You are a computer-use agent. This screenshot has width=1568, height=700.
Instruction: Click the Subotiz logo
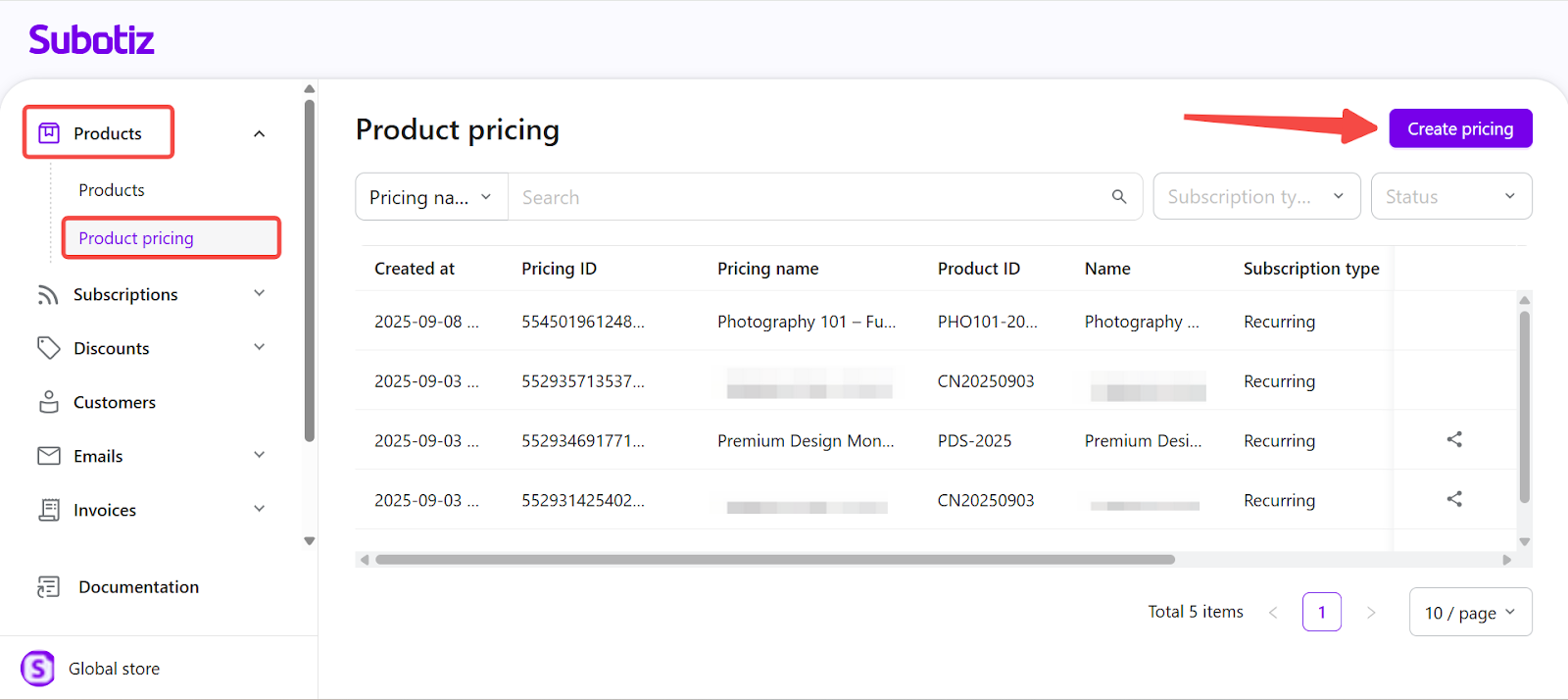click(x=91, y=40)
